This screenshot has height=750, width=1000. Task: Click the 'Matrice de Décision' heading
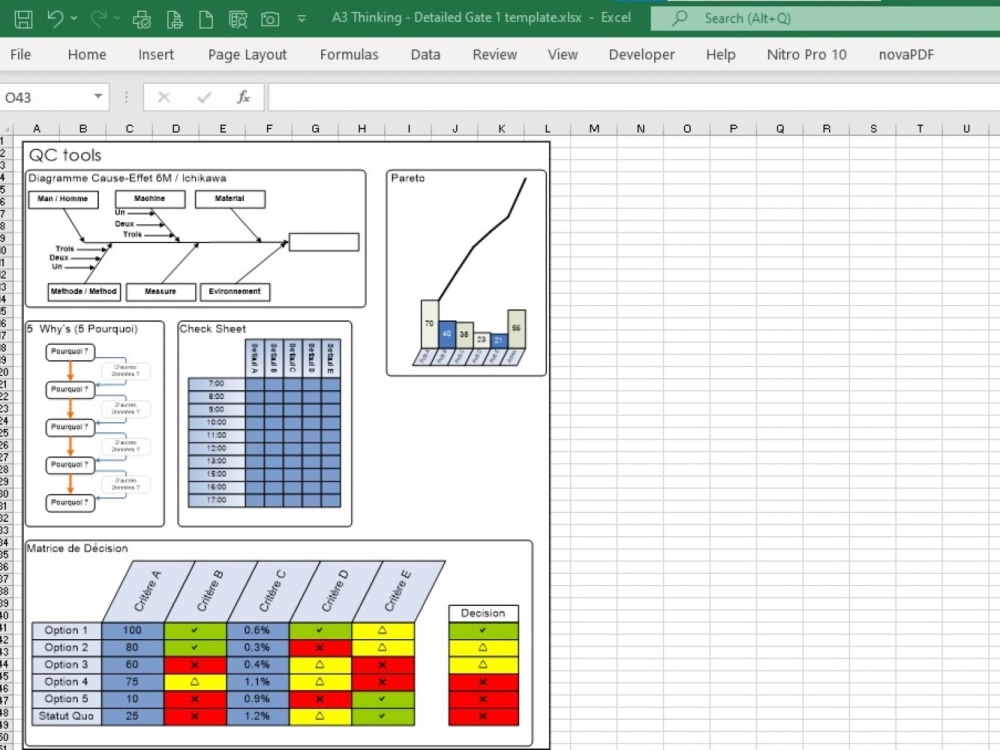[x=77, y=548]
